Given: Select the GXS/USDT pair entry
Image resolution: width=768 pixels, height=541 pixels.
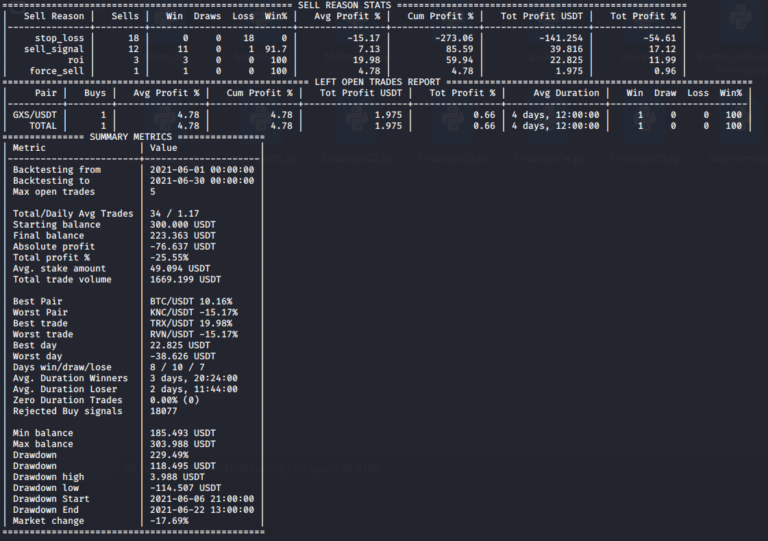Looking at the screenshot, I should [x=35, y=115].
